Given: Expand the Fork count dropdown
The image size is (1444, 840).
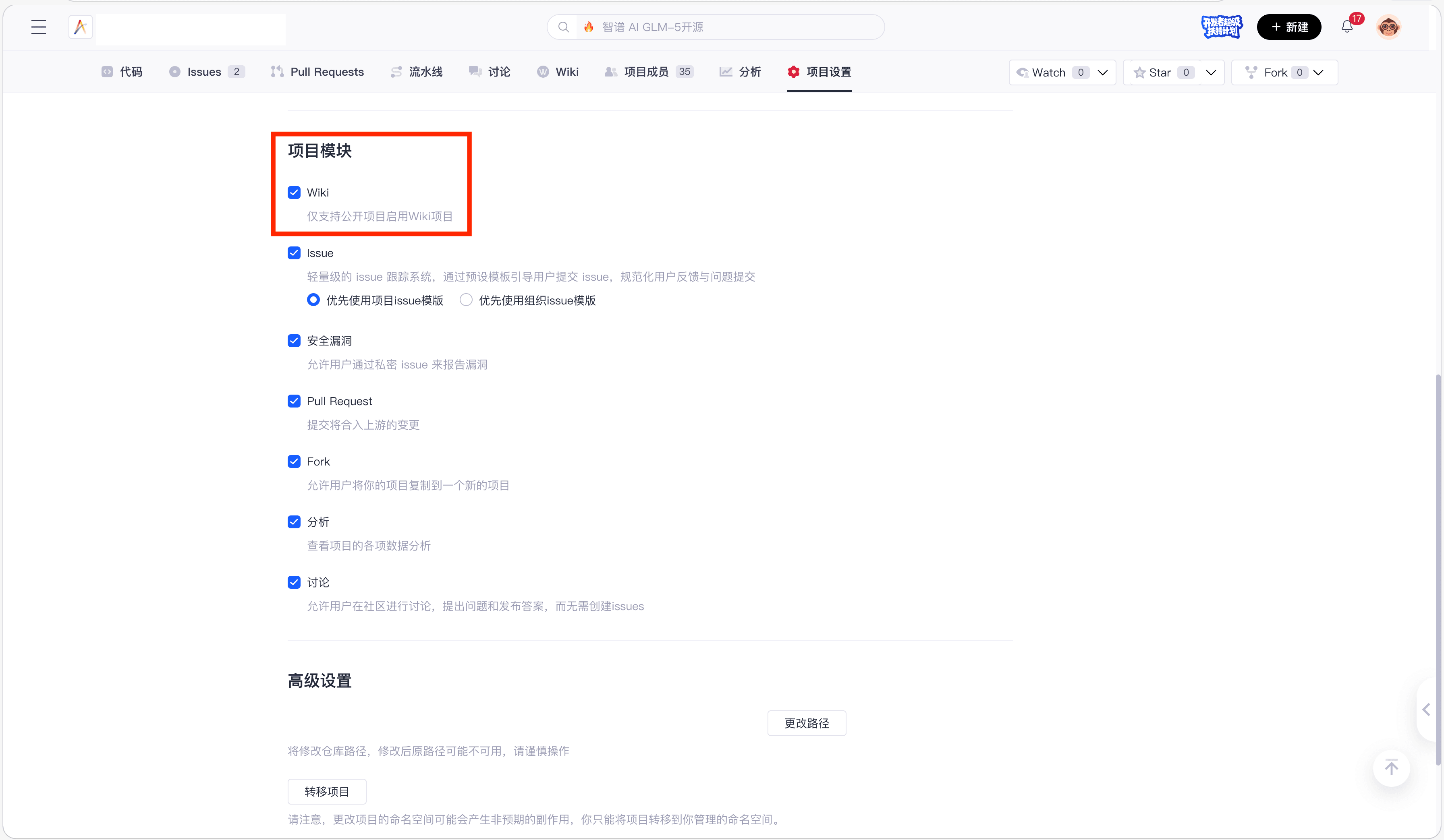Looking at the screenshot, I should pyautogui.click(x=1319, y=72).
